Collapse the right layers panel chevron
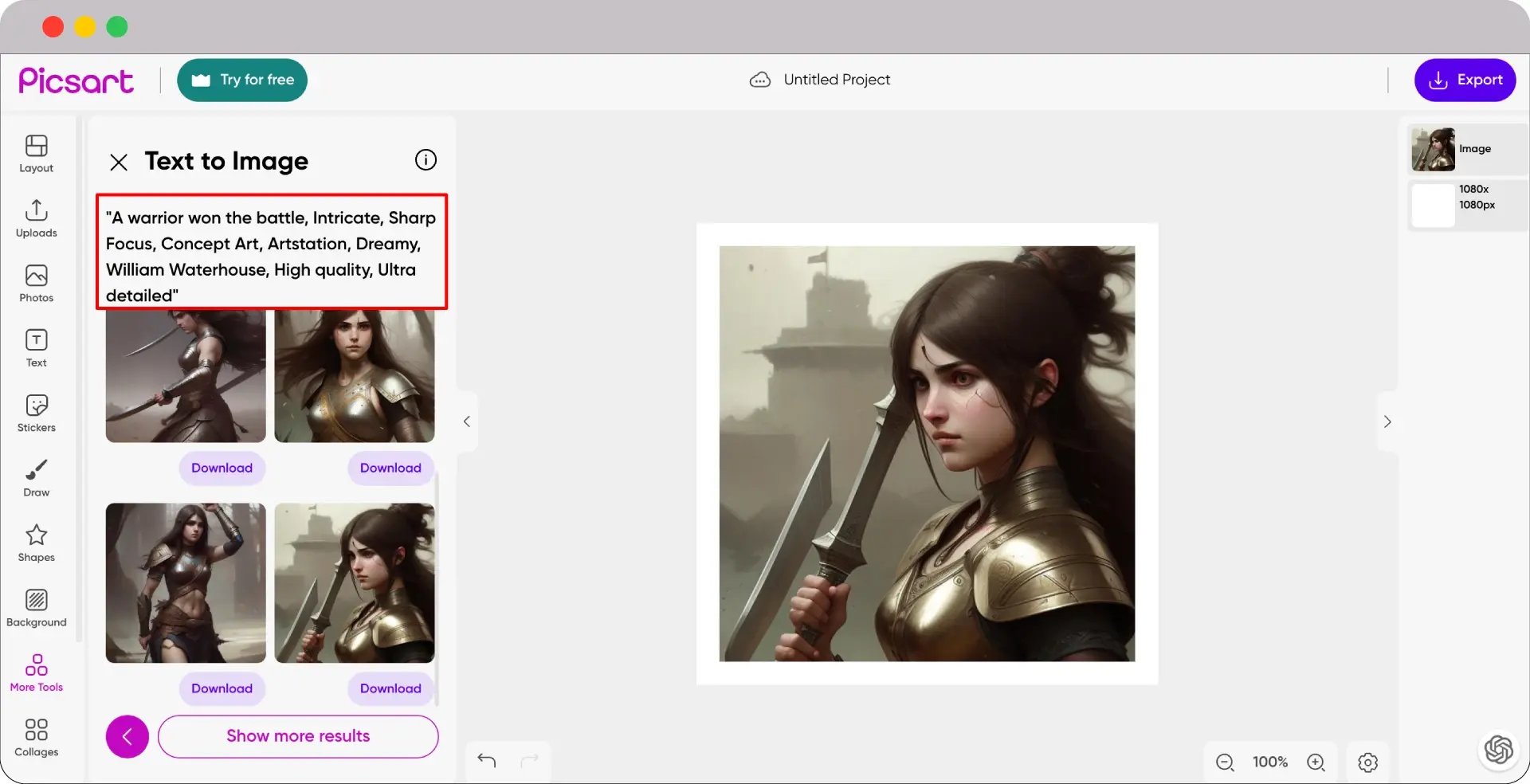The width and height of the screenshot is (1530, 784). pos(1387,421)
